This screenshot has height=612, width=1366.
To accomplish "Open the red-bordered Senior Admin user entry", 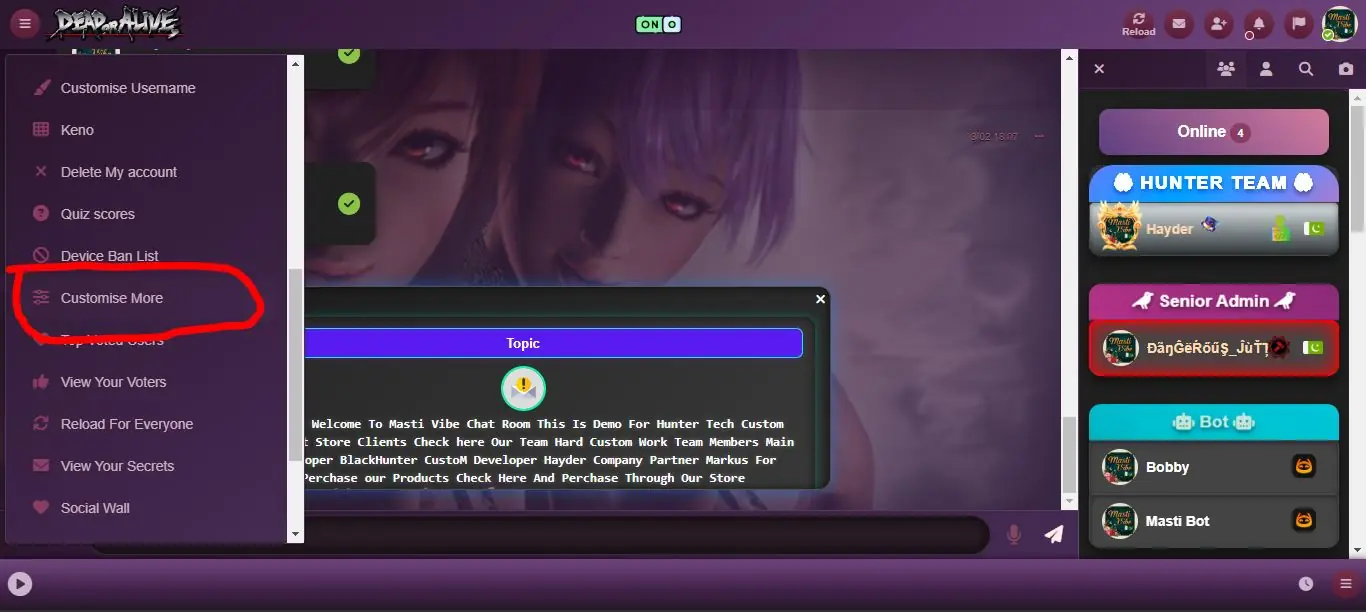I will [x=1214, y=348].
